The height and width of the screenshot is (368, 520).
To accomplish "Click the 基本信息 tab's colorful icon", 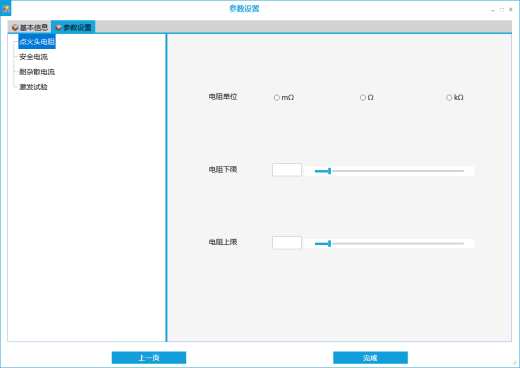I will click(x=15, y=27).
